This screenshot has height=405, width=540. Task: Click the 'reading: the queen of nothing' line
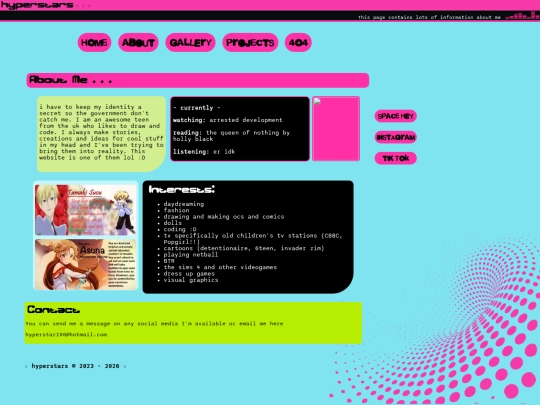[x=231, y=136]
